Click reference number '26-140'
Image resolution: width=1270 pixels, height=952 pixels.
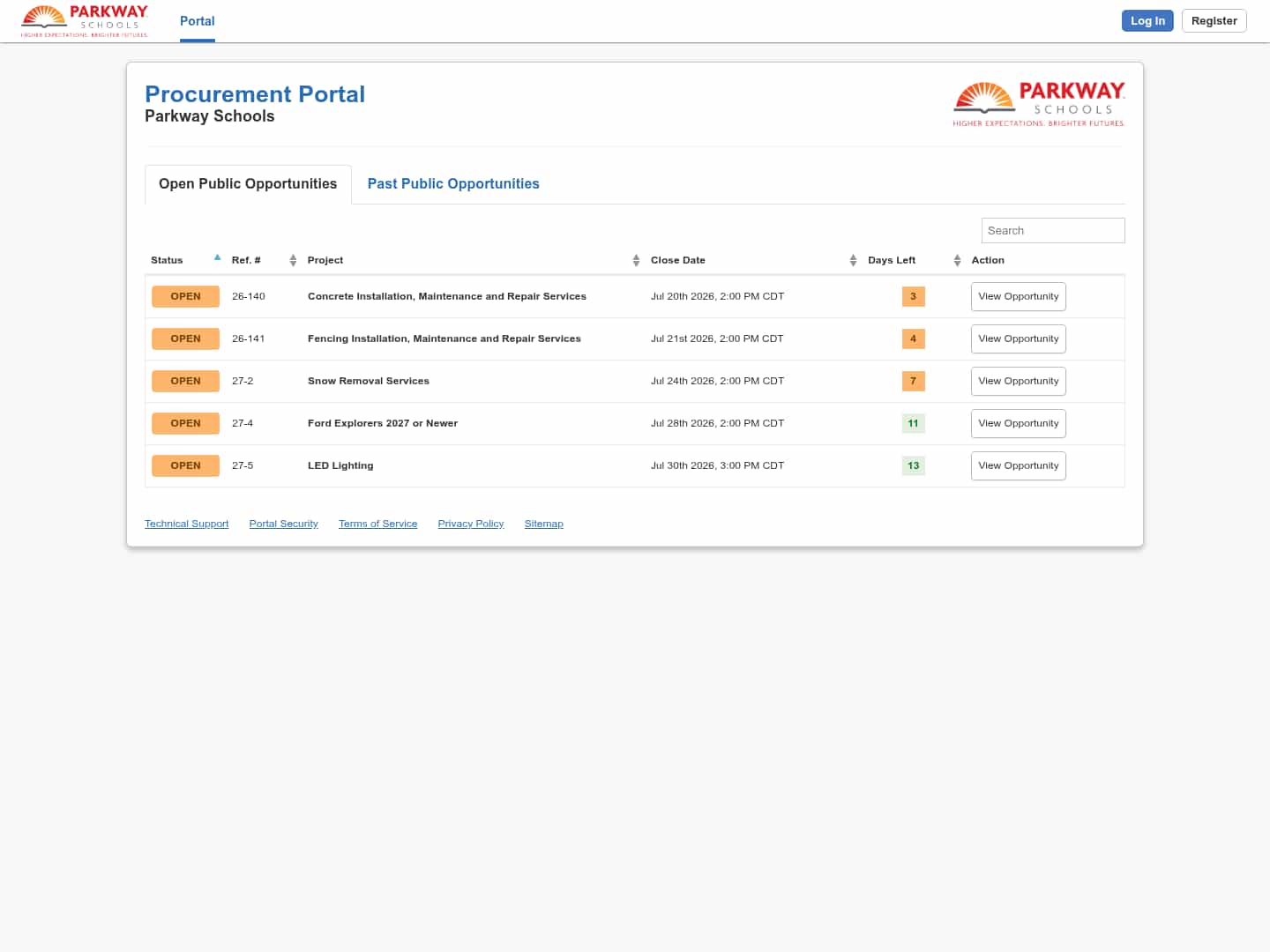click(249, 296)
